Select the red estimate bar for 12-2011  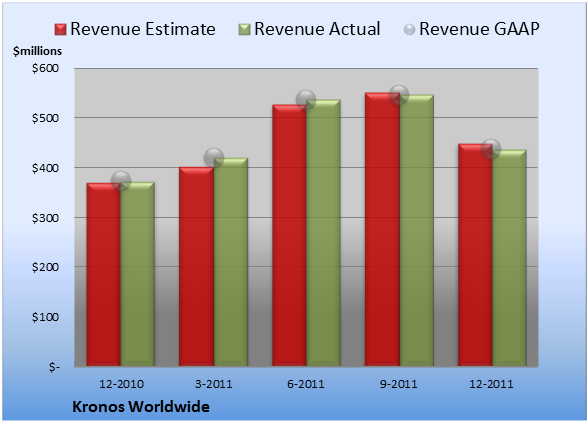click(x=475, y=255)
